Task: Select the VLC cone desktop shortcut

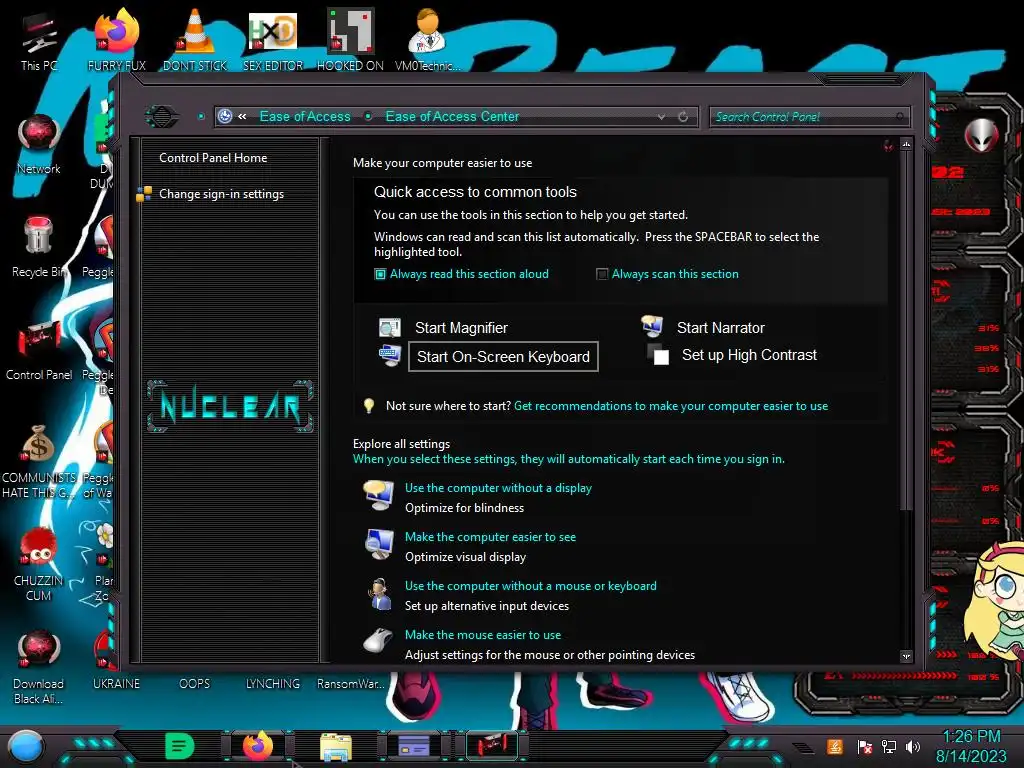Action: click(195, 40)
